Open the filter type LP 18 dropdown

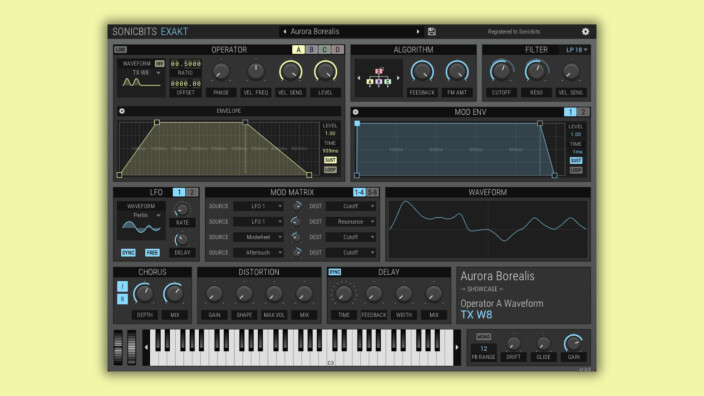[576, 50]
